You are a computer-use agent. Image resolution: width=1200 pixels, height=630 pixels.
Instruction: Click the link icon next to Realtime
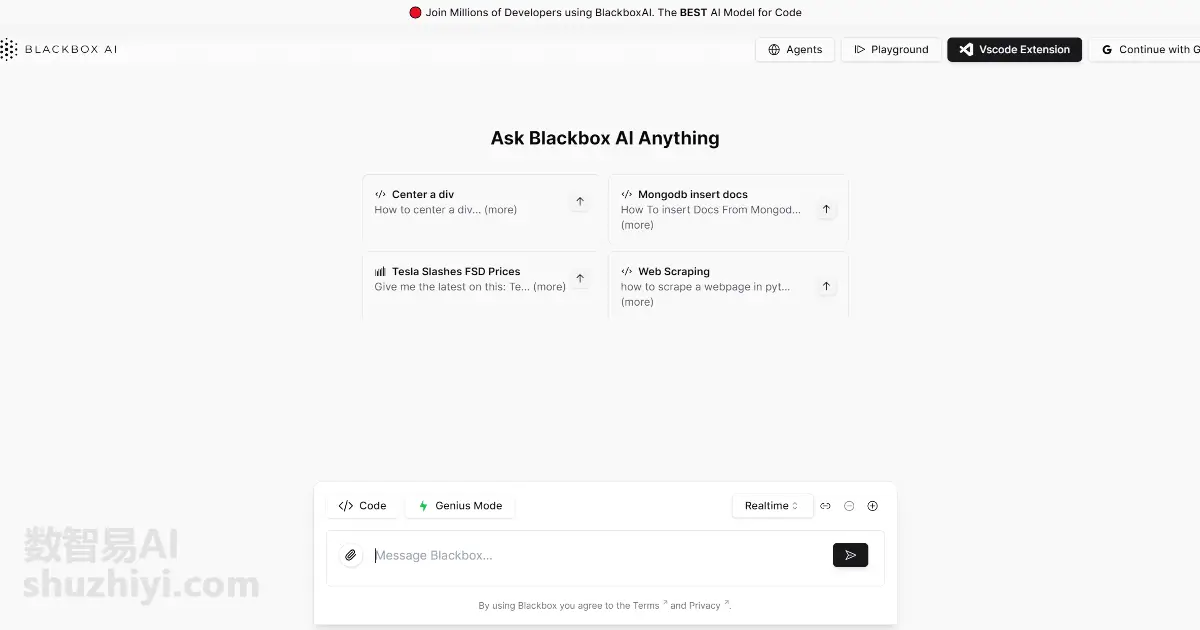coord(825,506)
